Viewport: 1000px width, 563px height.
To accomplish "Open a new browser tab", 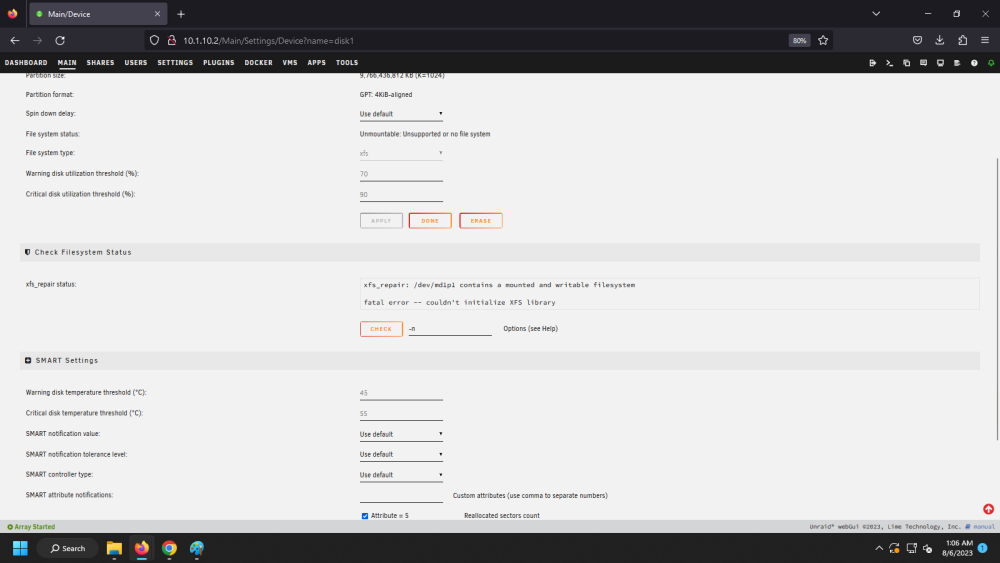I will pos(181,13).
